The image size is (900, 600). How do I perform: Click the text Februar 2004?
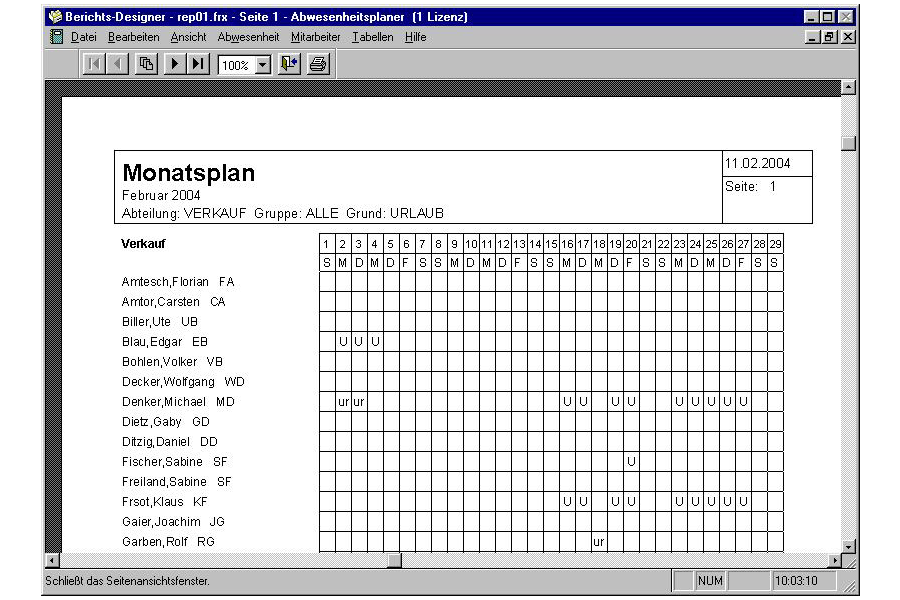[161, 195]
